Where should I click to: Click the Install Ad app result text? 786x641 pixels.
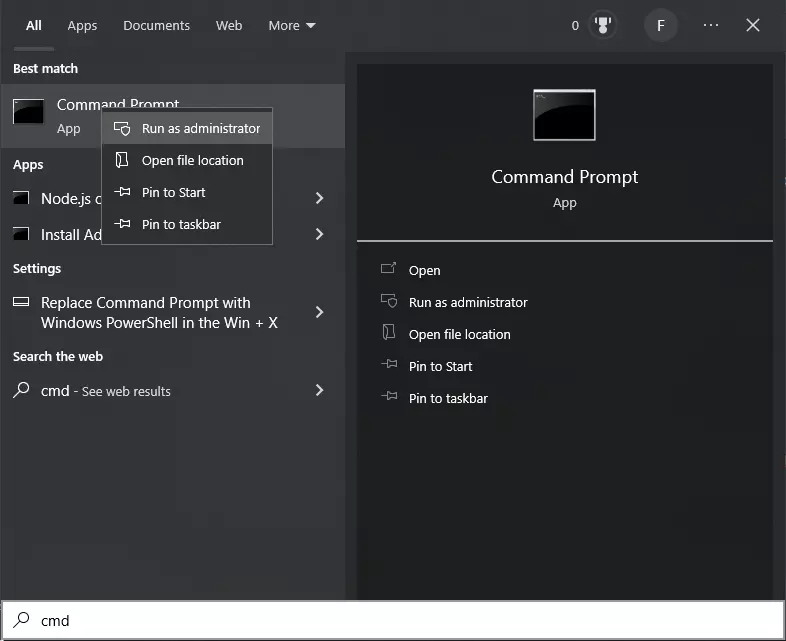pyautogui.click(x=71, y=235)
